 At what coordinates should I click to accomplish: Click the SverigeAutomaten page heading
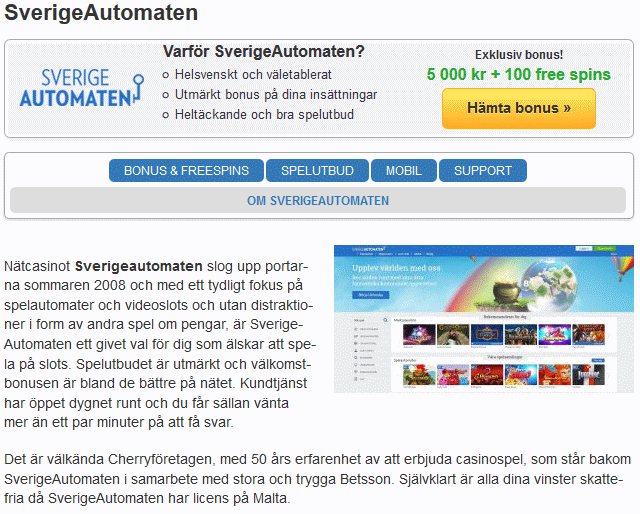[x=101, y=12]
